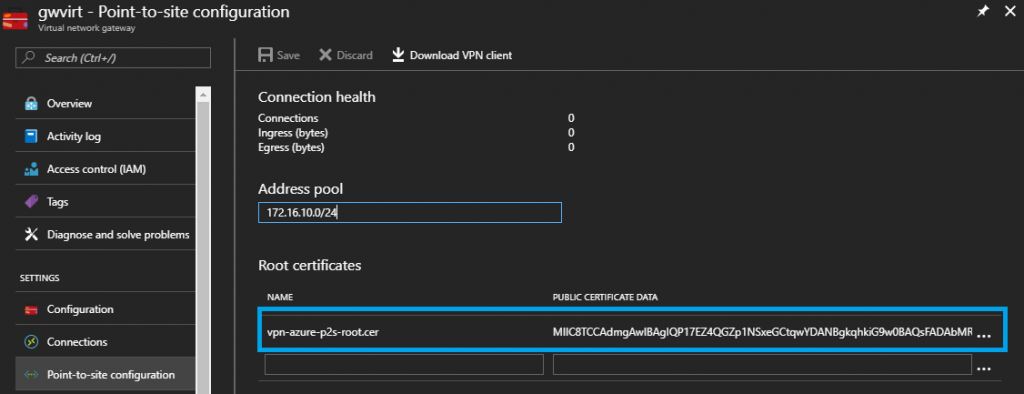Screen dimensions: 1024x394
Task: Click the Save disk icon
Action: (265, 56)
